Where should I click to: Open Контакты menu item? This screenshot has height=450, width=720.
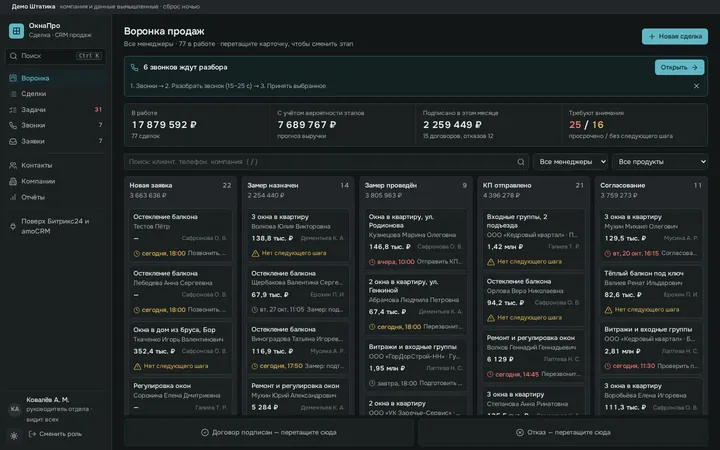tap(56, 165)
